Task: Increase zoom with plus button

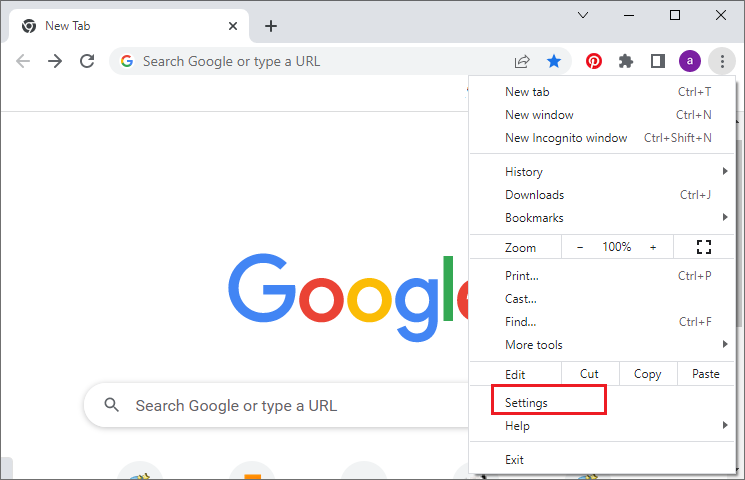Action: tap(653, 247)
